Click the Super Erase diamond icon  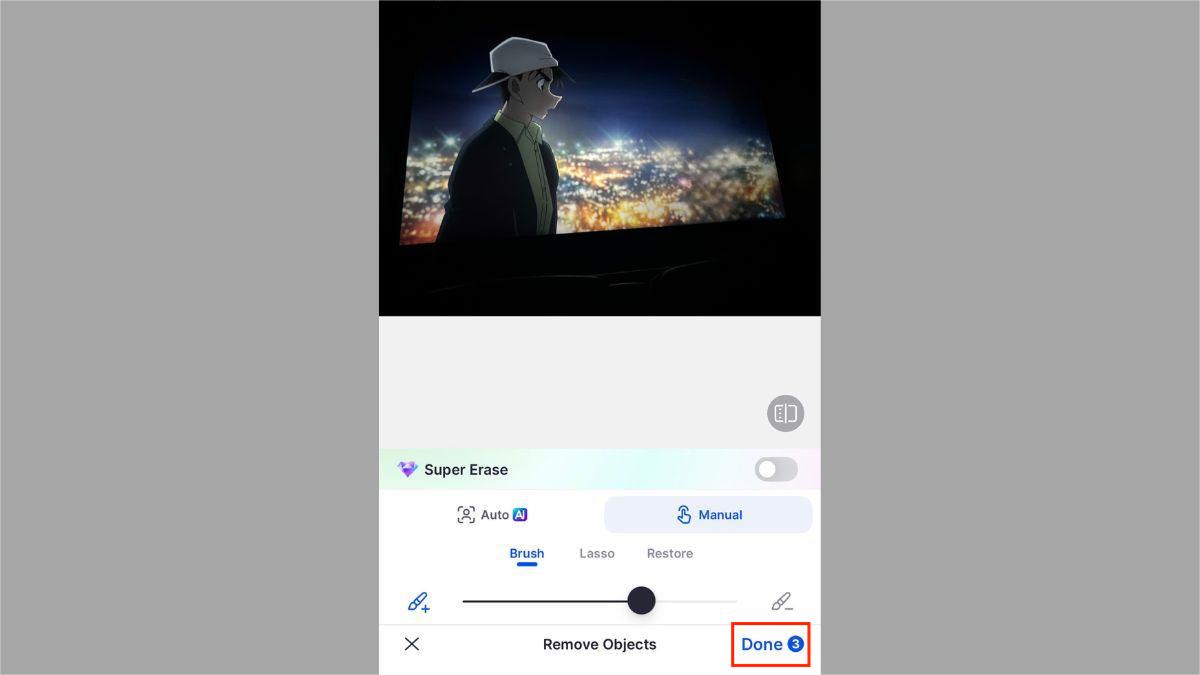click(x=407, y=469)
